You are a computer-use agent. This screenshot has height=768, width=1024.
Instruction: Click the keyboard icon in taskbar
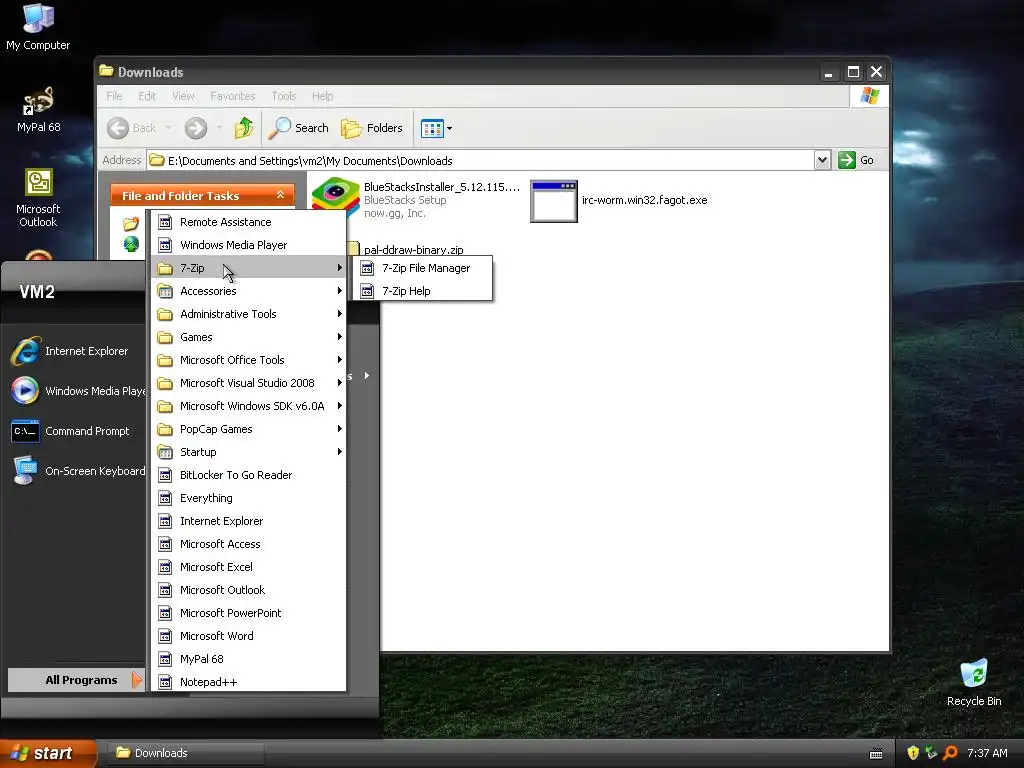(876, 754)
